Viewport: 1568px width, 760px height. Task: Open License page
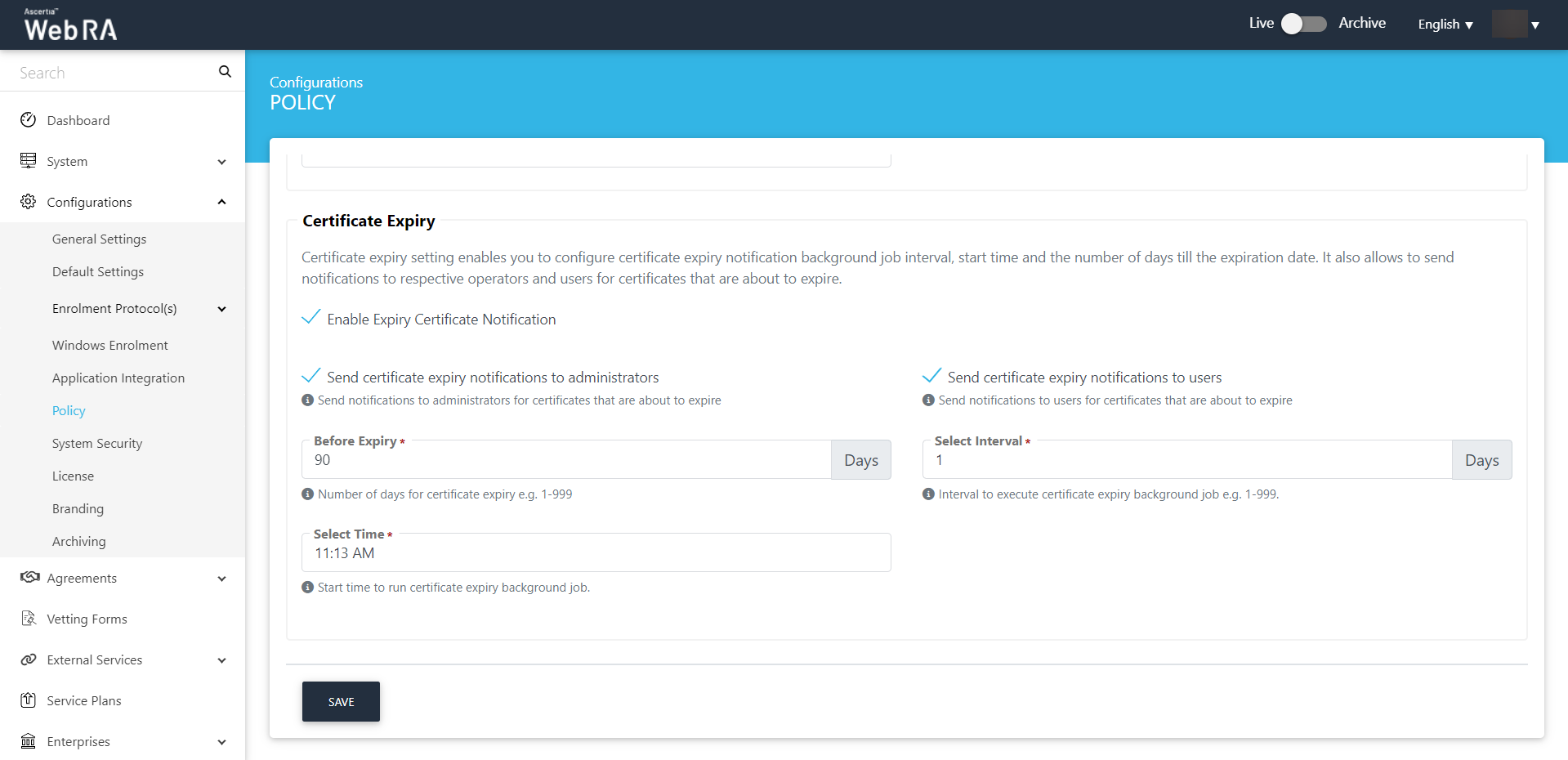pos(74,476)
